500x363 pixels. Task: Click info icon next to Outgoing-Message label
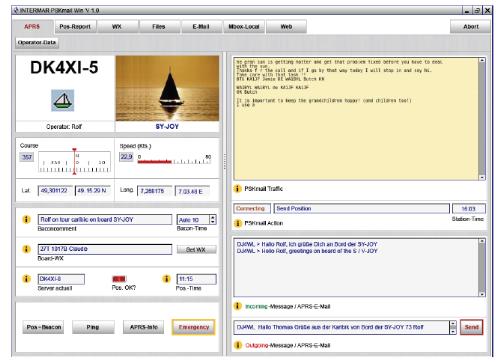[x=237, y=345]
